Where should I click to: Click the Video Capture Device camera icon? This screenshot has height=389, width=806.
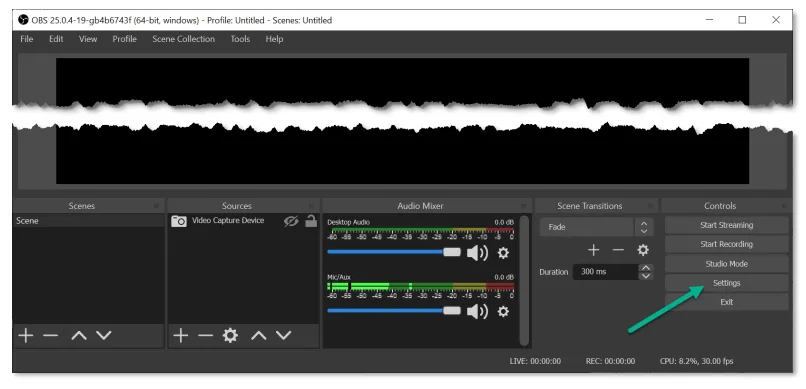click(179, 221)
